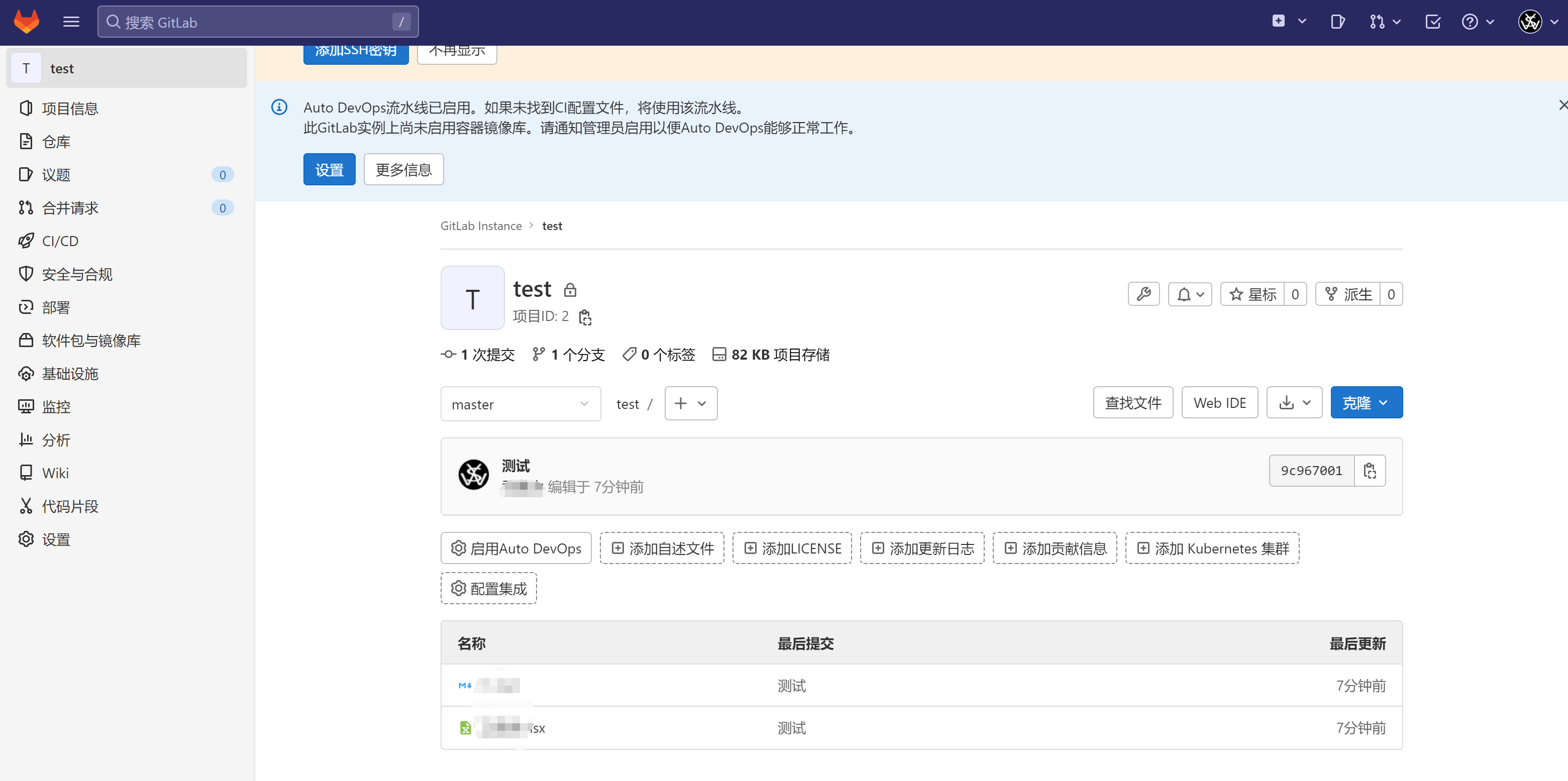This screenshot has height=781, width=1568.
Task: Open Wiki in sidebar
Action: tap(127, 473)
